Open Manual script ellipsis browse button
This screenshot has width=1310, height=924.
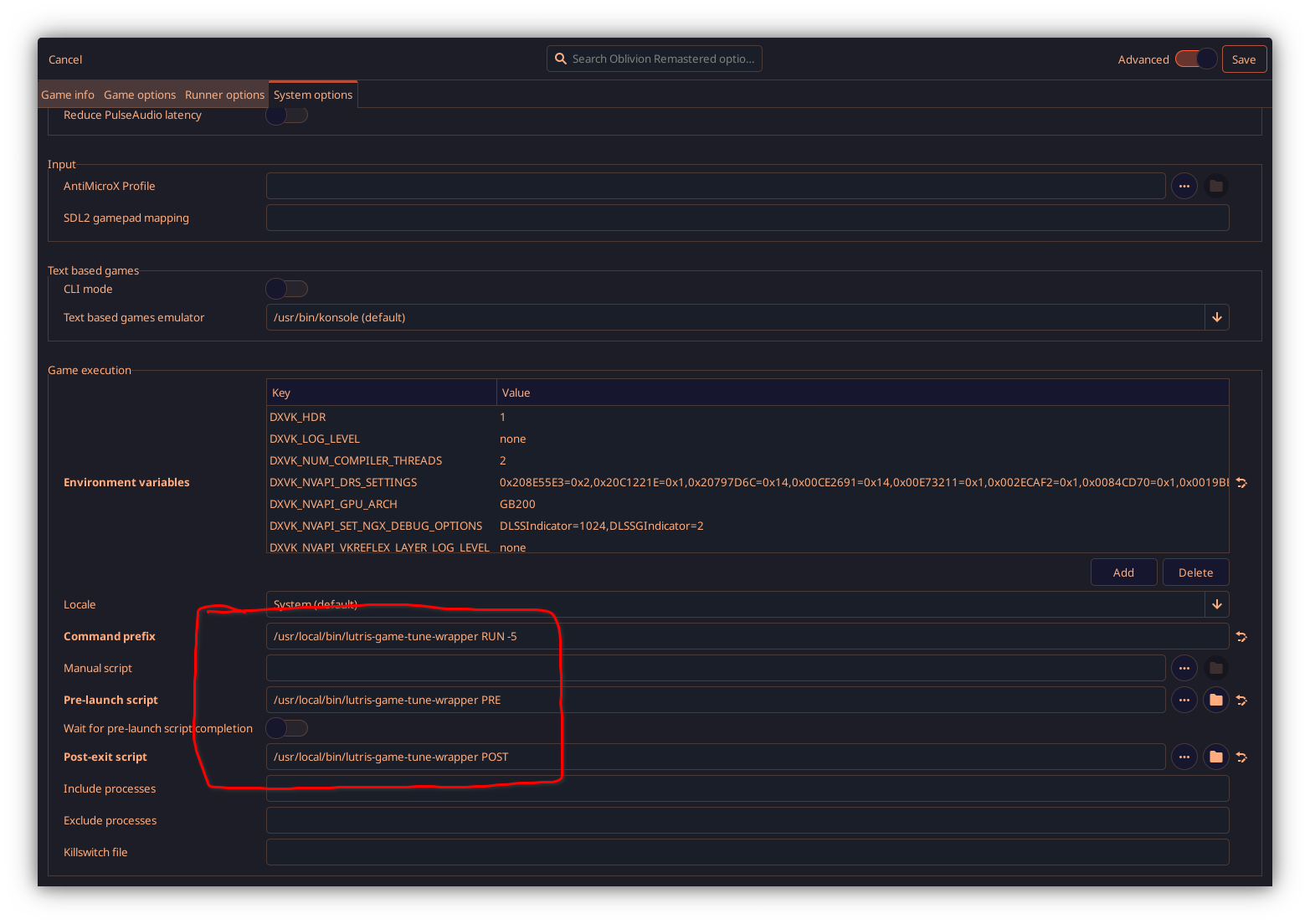click(1184, 668)
